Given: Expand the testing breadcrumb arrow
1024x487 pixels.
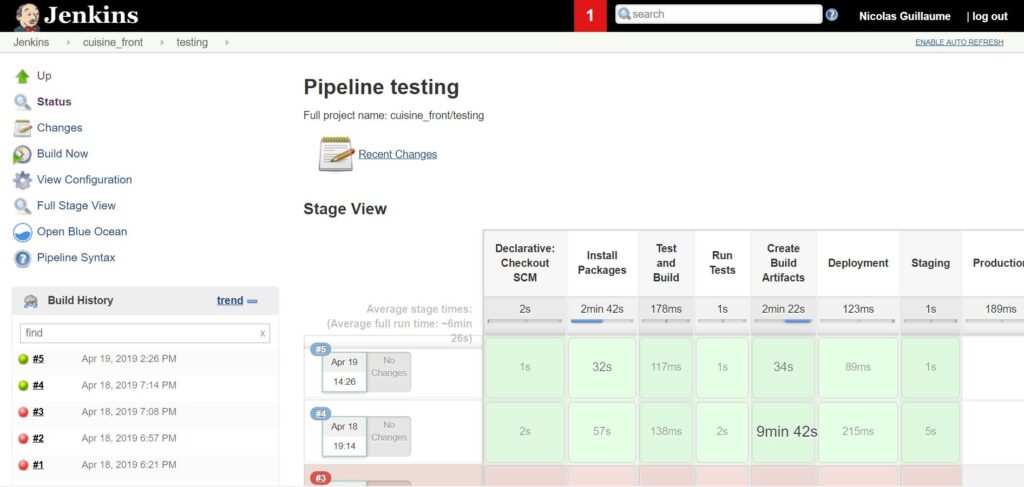Looking at the screenshot, I should coord(227,42).
